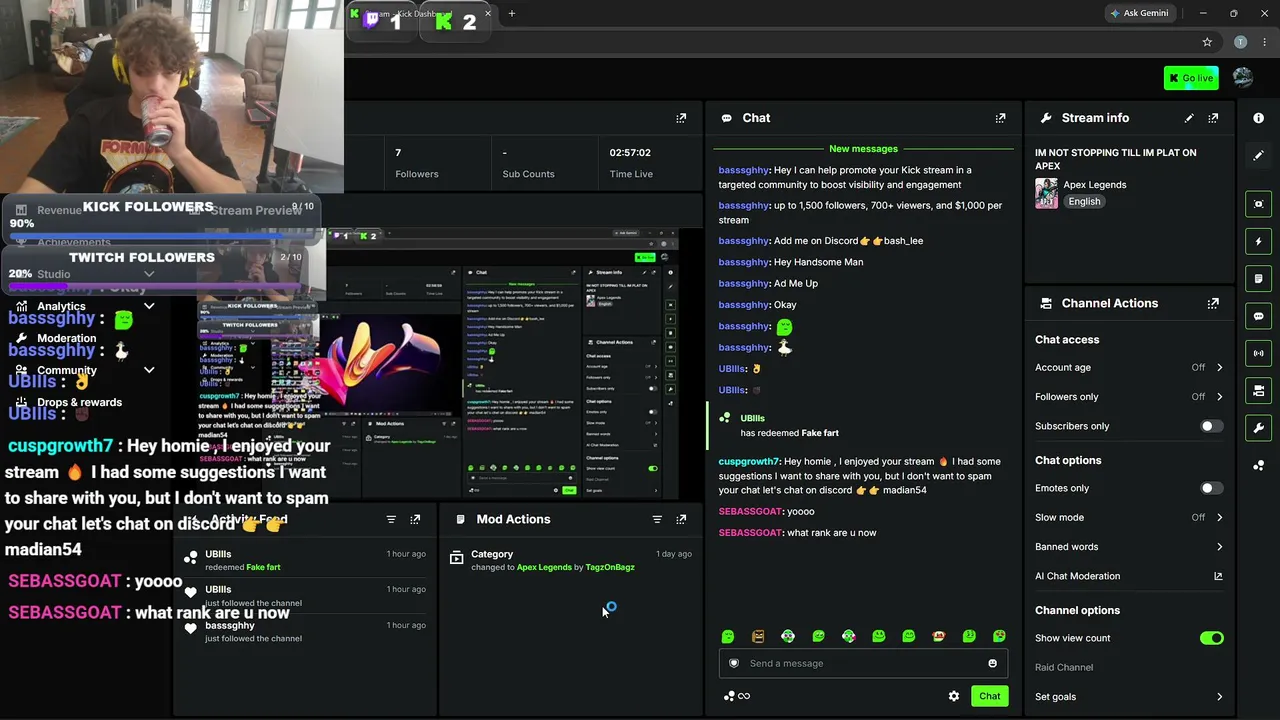The height and width of the screenshot is (720, 1280).
Task: Toggle Subscribers only chat switch
Action: [x=1210, y=426]
